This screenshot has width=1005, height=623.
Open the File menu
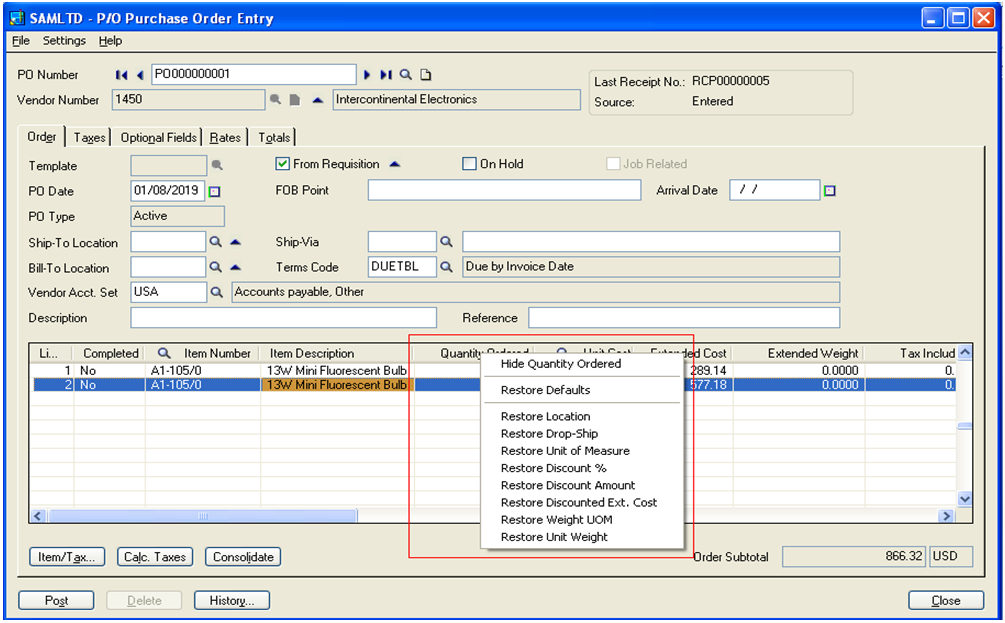pos(21,40)
